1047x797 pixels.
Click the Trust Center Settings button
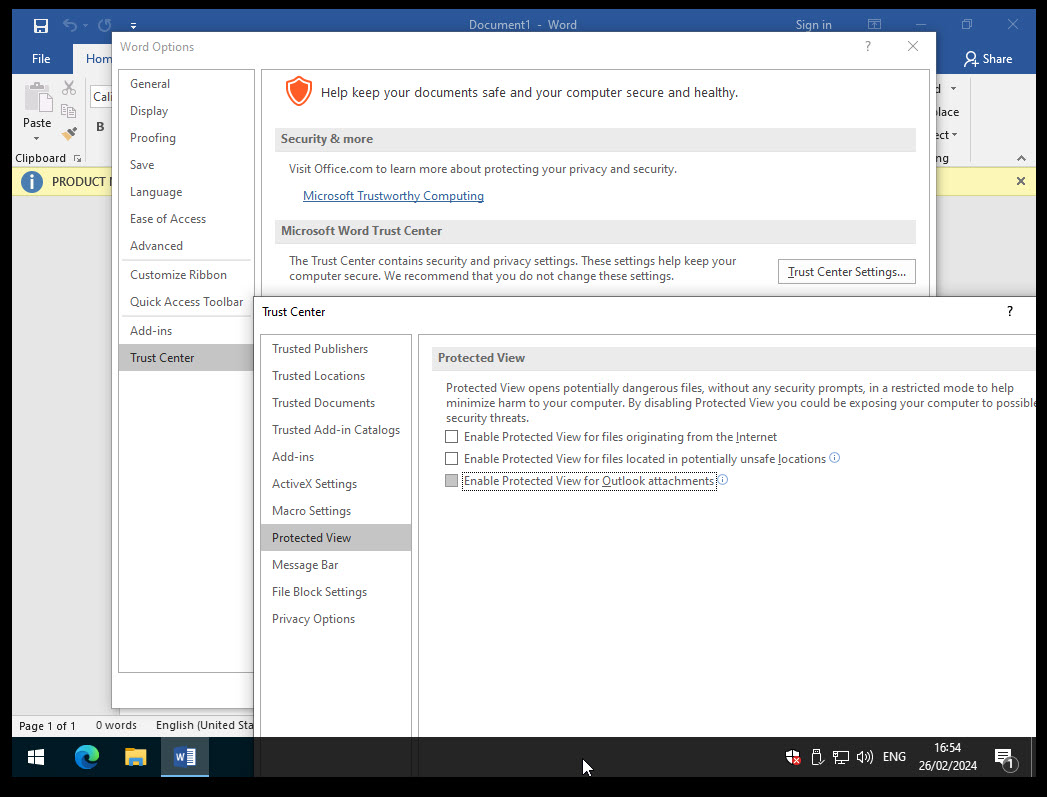click(846, 271)
